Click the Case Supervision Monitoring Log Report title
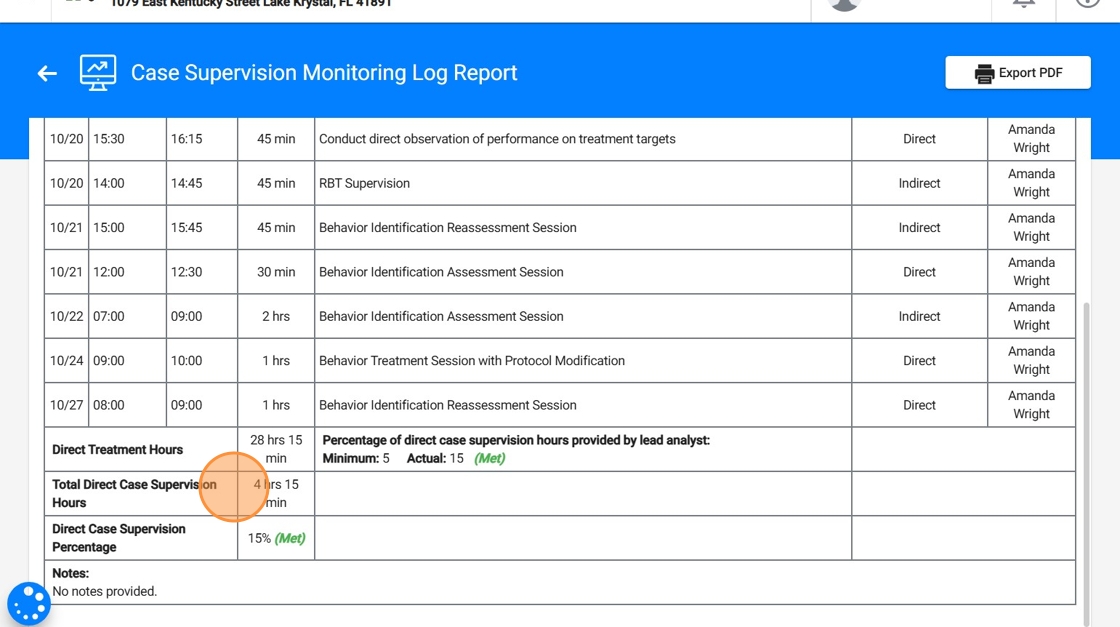The image size is (1120, 627). click(x=324, y=73)
